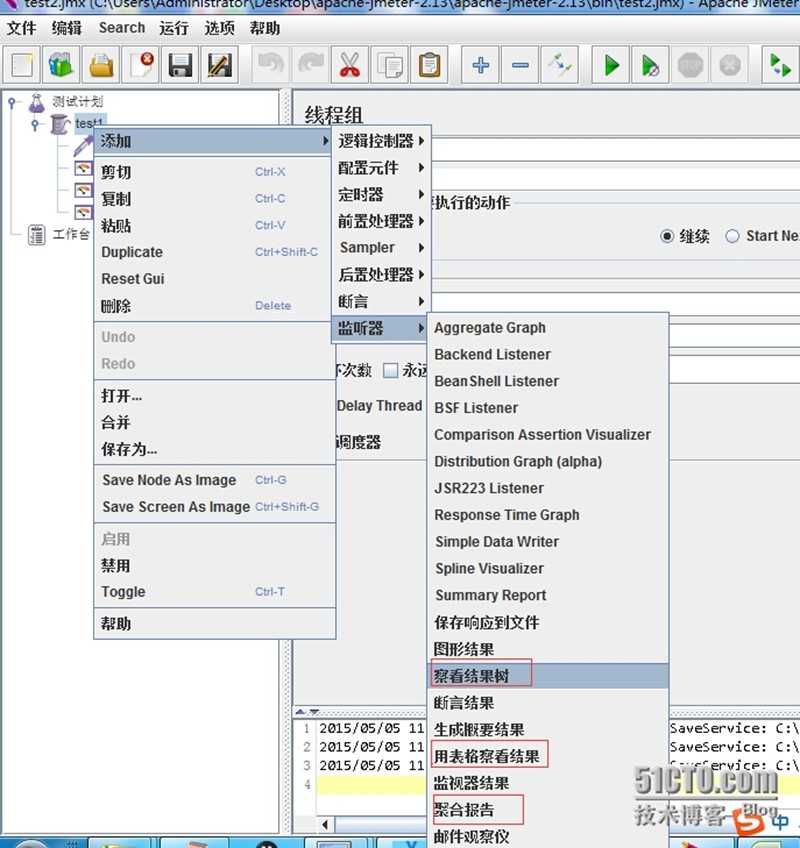Click the Paste clipboard icon
Screen dimensions: 800x848
[429, 65]
